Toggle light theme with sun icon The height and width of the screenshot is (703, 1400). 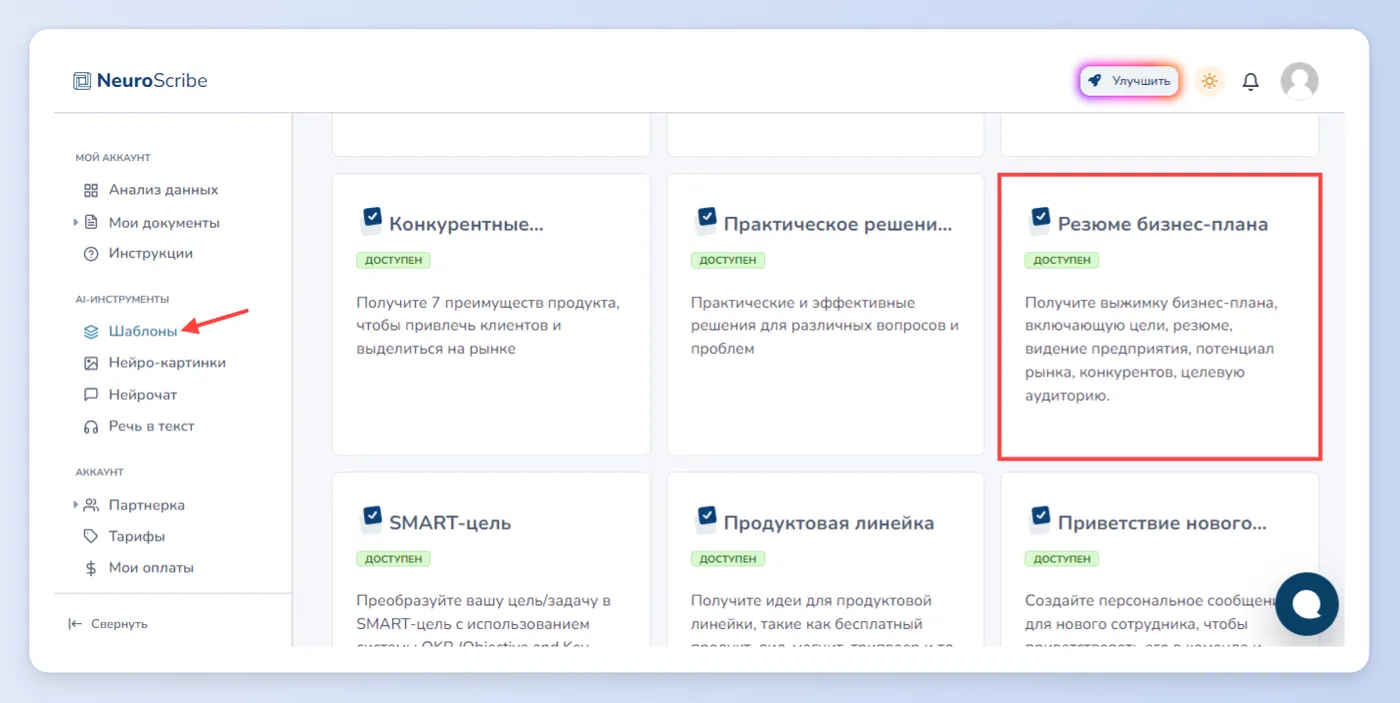click(x=1210, y=81)
